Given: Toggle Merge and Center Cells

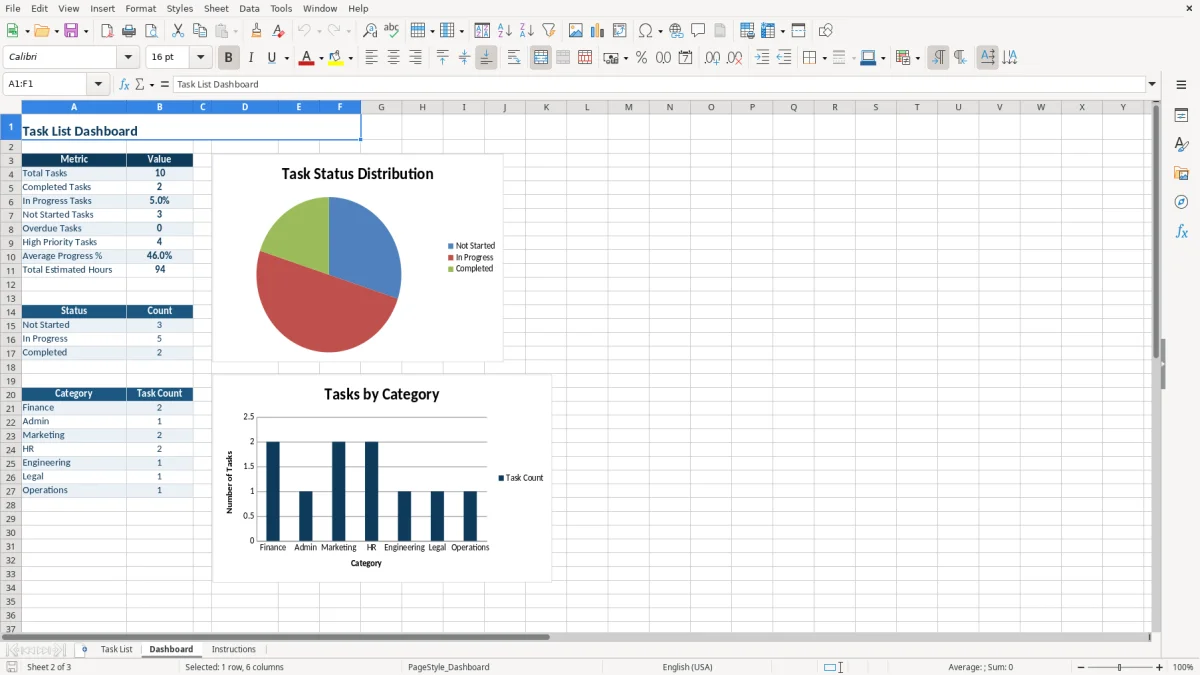Looking at the screenshot, I should point(541,58).
